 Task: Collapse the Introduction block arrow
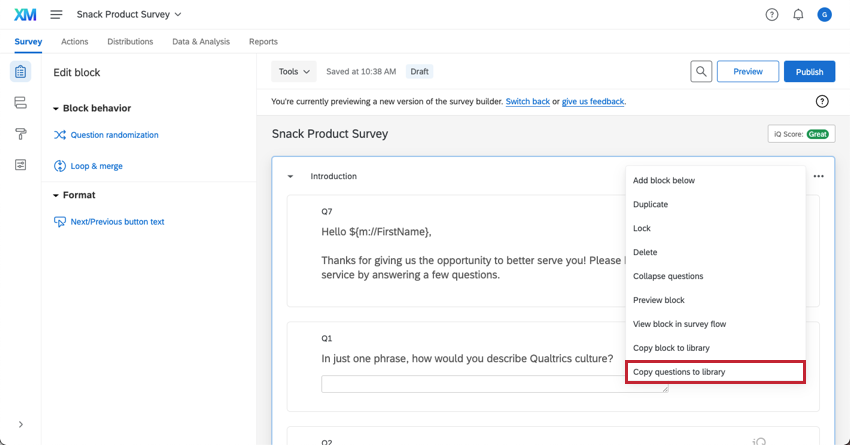(x=290, y=177)
